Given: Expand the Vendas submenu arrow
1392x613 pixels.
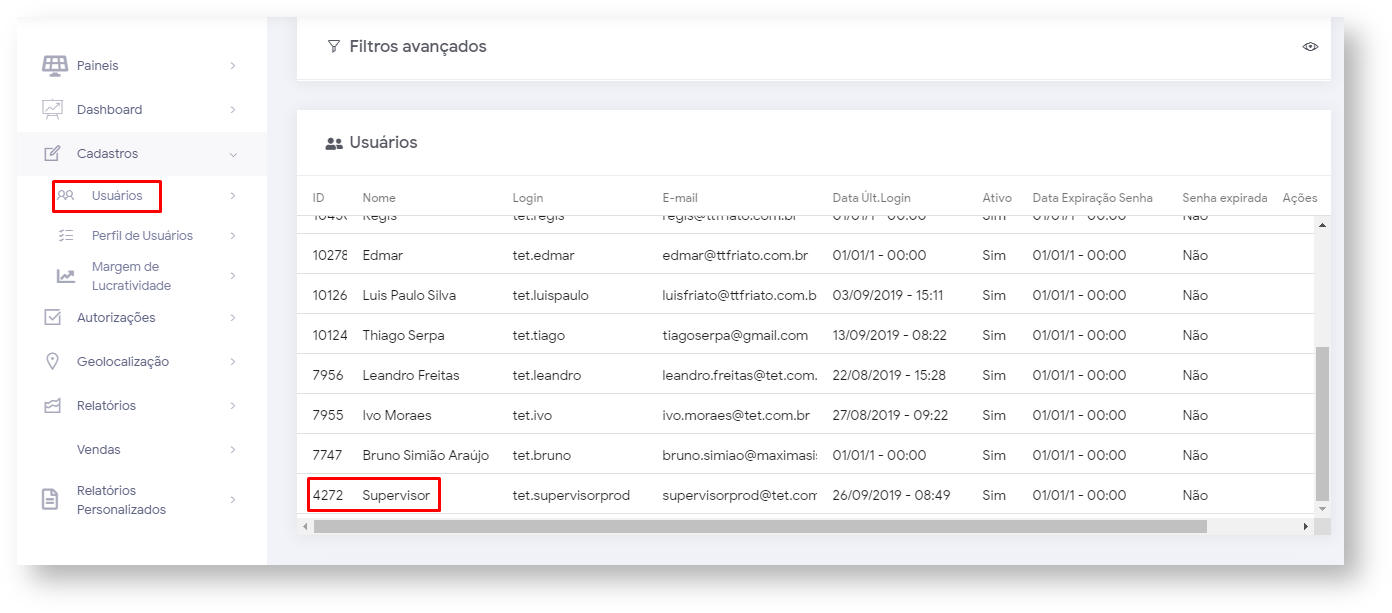Looking at the screenshot, I should [233, 450].
